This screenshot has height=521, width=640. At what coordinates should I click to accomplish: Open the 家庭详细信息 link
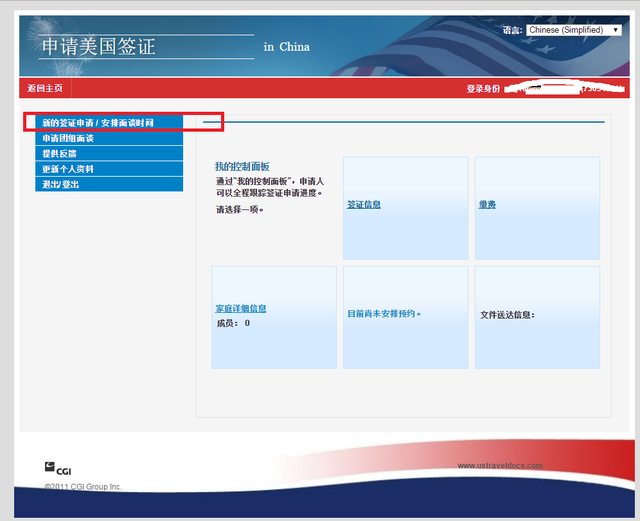click(241, 309)
